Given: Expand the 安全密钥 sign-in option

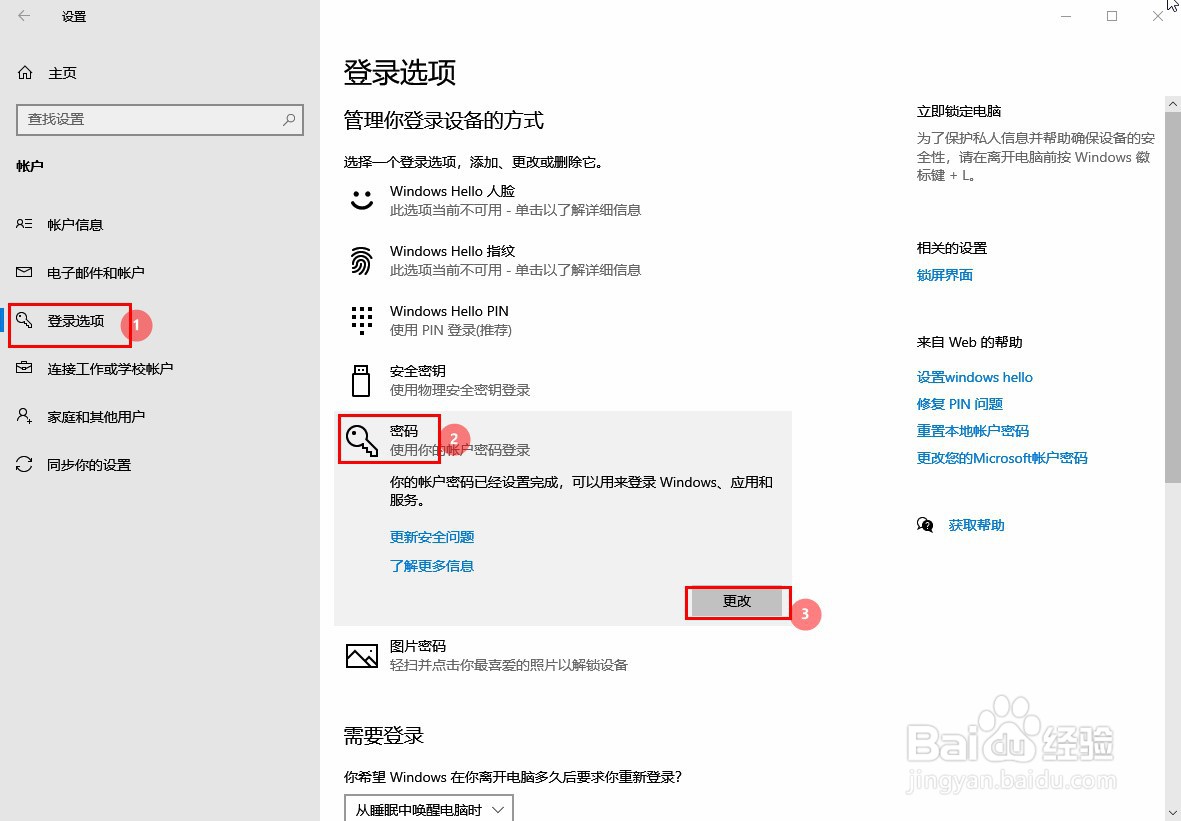Looking at the screenshot, I should 563,380.
